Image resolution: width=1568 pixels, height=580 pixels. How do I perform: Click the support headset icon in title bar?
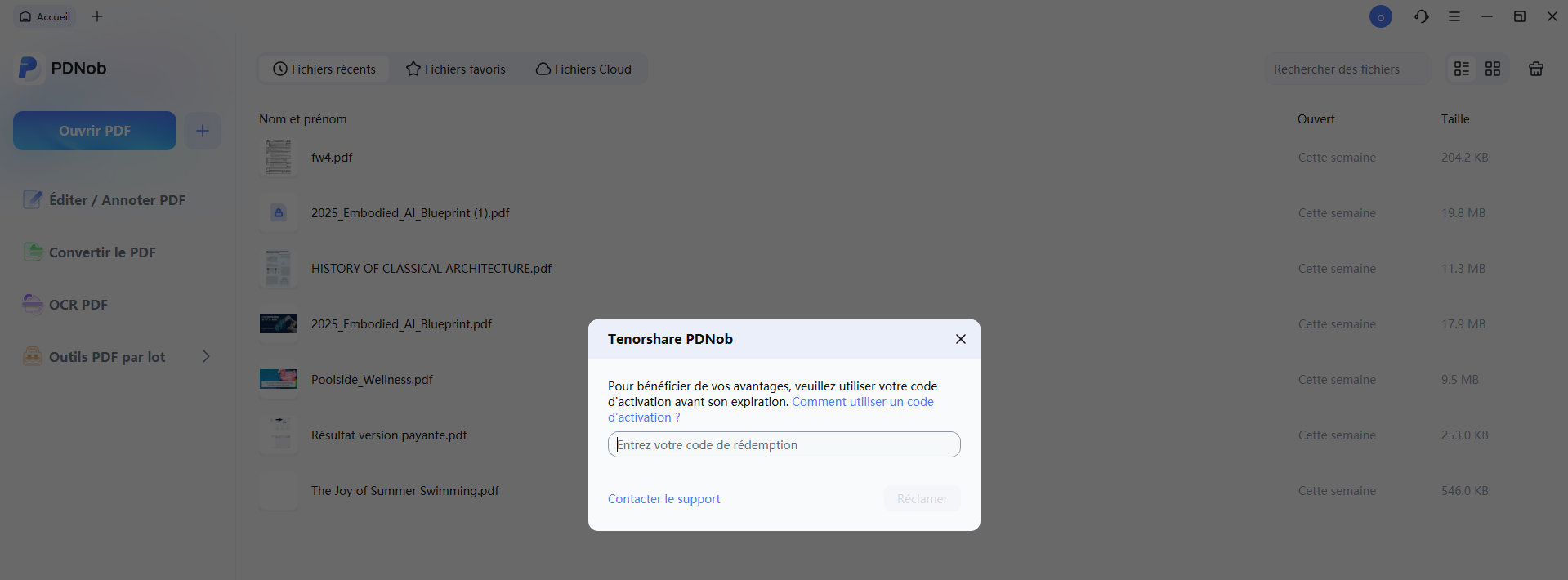coord(1422,16)
